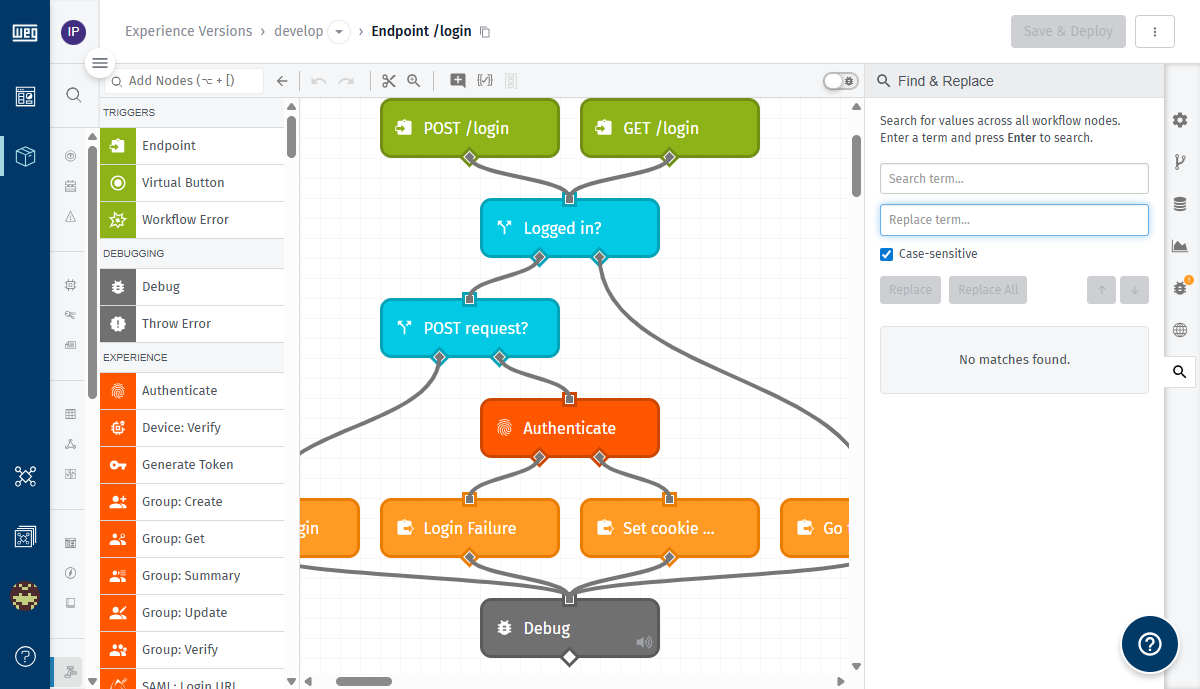Viewport: 1200px width, 689px height.
Task: Select the POST request? conditional node
Action: [x=470, y=328]
